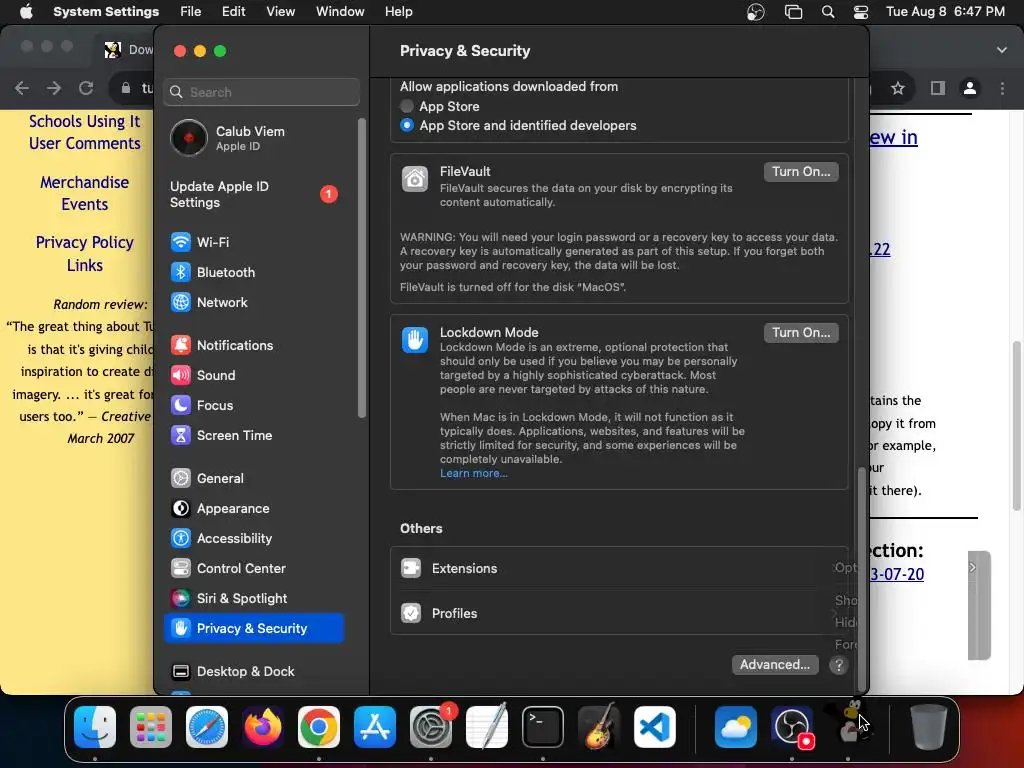Viewport: 1024px width, 768px height.
Task: Reload the page in Chrome
Action: coord(86,88)
